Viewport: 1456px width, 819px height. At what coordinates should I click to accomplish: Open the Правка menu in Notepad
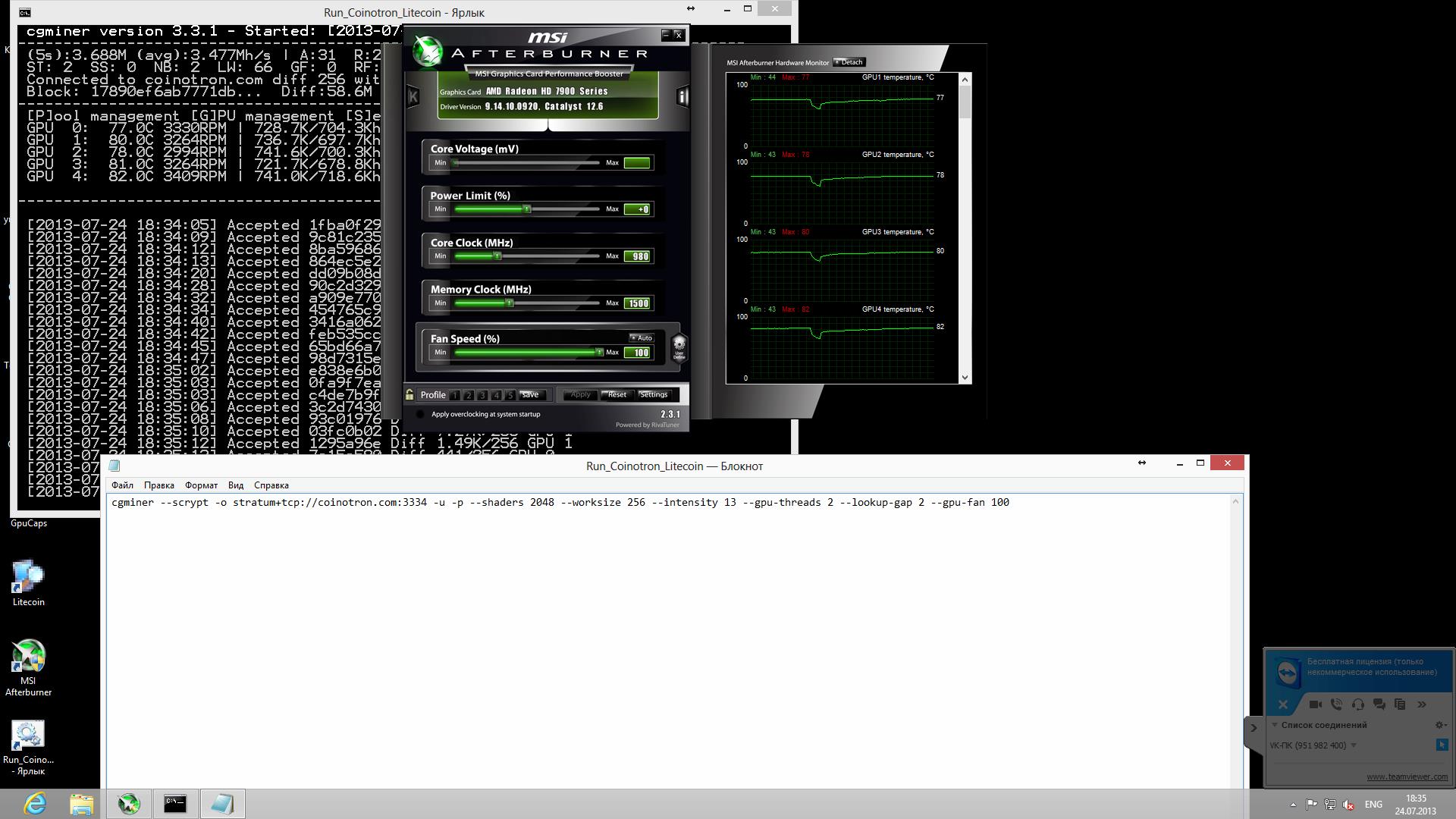[159, 485]
